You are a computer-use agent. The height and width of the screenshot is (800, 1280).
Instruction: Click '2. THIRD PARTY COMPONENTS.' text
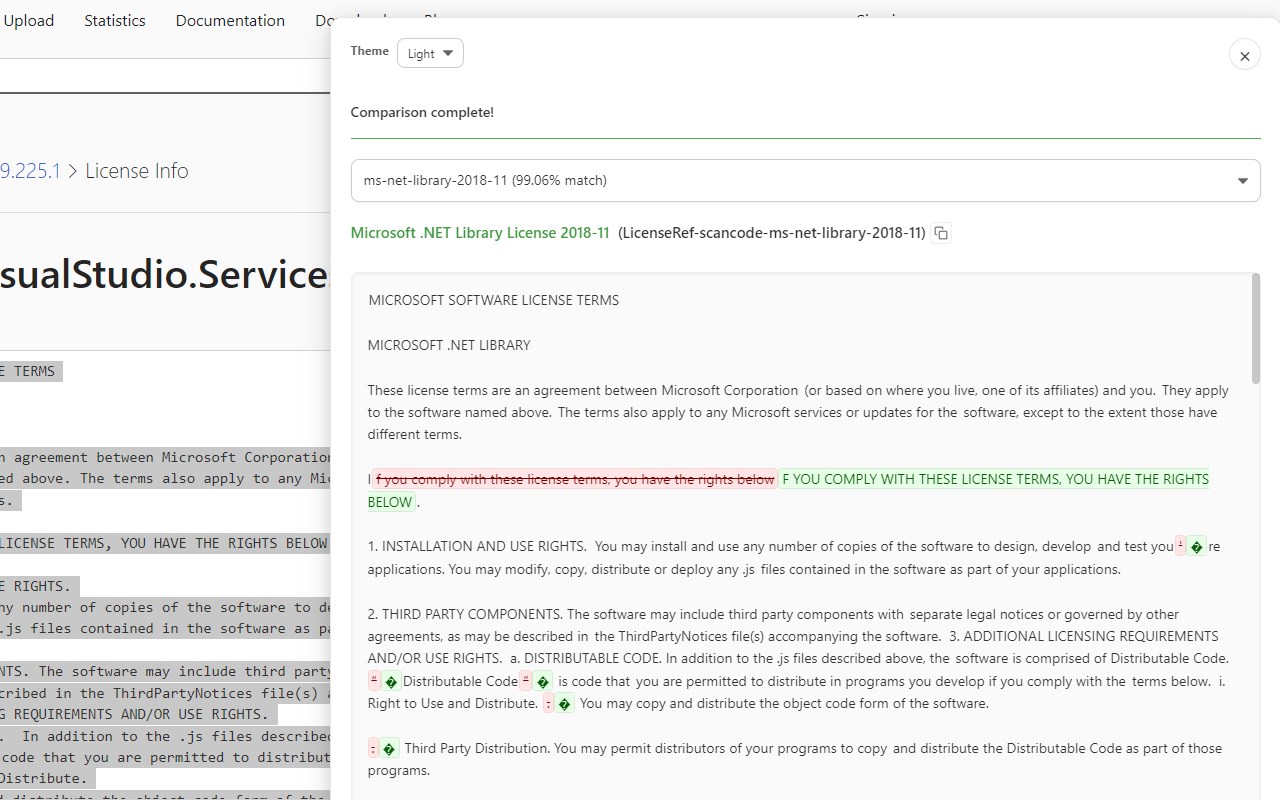[x=465, y=614]
